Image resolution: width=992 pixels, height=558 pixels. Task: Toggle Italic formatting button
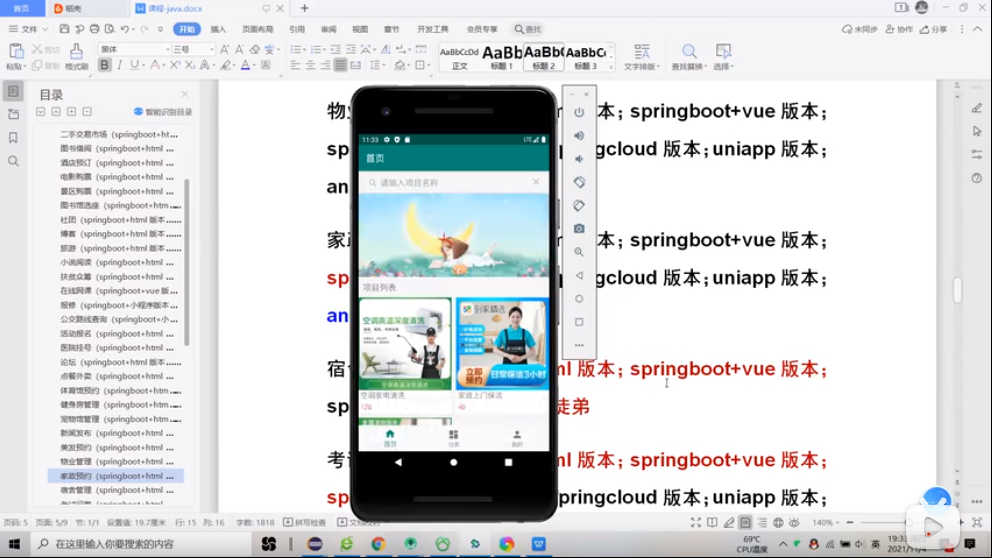pos(120,65)
